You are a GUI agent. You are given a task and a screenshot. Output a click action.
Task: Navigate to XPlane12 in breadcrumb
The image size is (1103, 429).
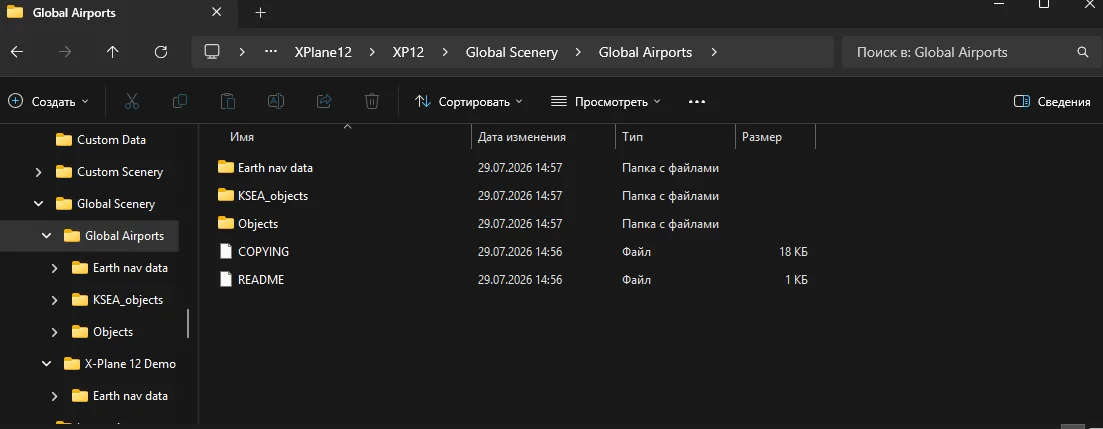click(323, 52)
